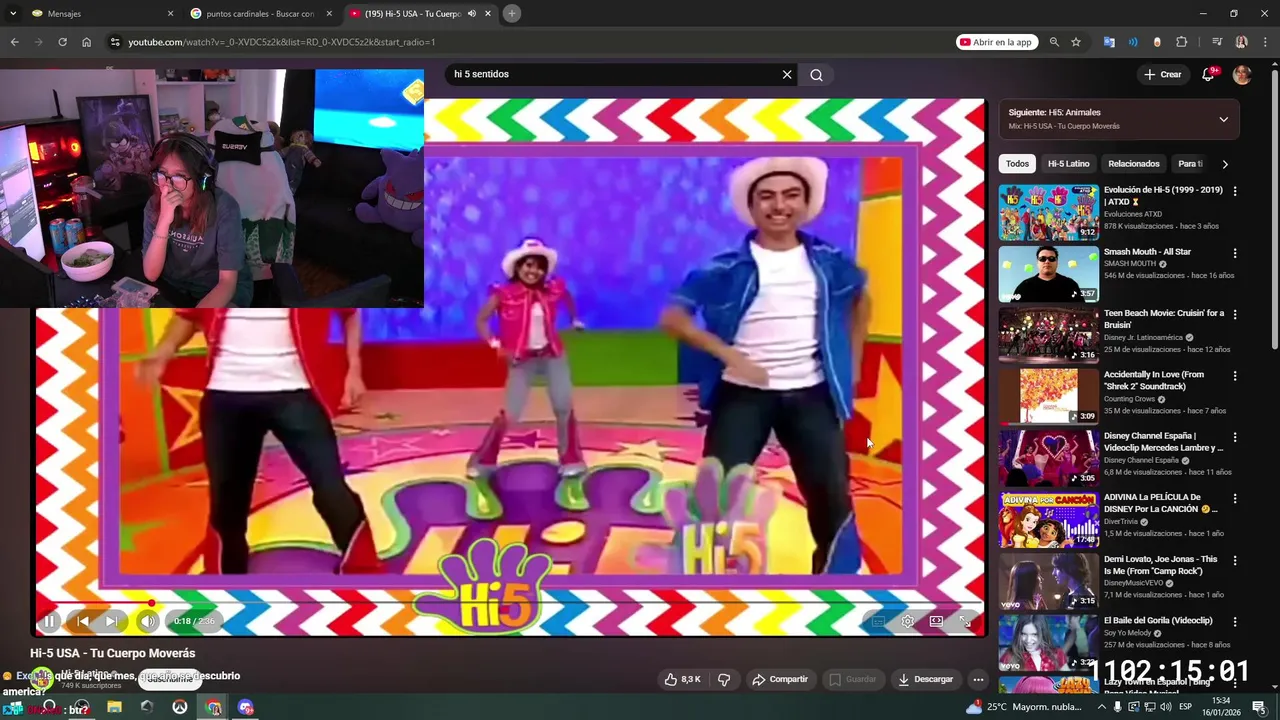Open the Crear create menu
Image resolution: width=1280 pixels, height=720 pixels.
click(1163, 74)
